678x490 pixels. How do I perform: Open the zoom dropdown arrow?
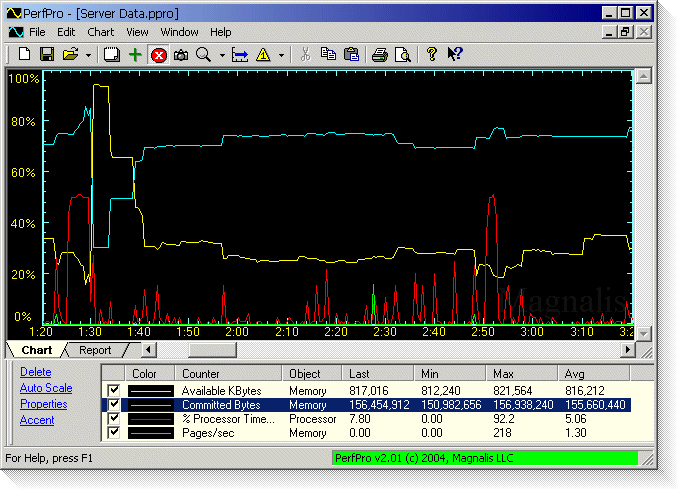coord(222,55)
